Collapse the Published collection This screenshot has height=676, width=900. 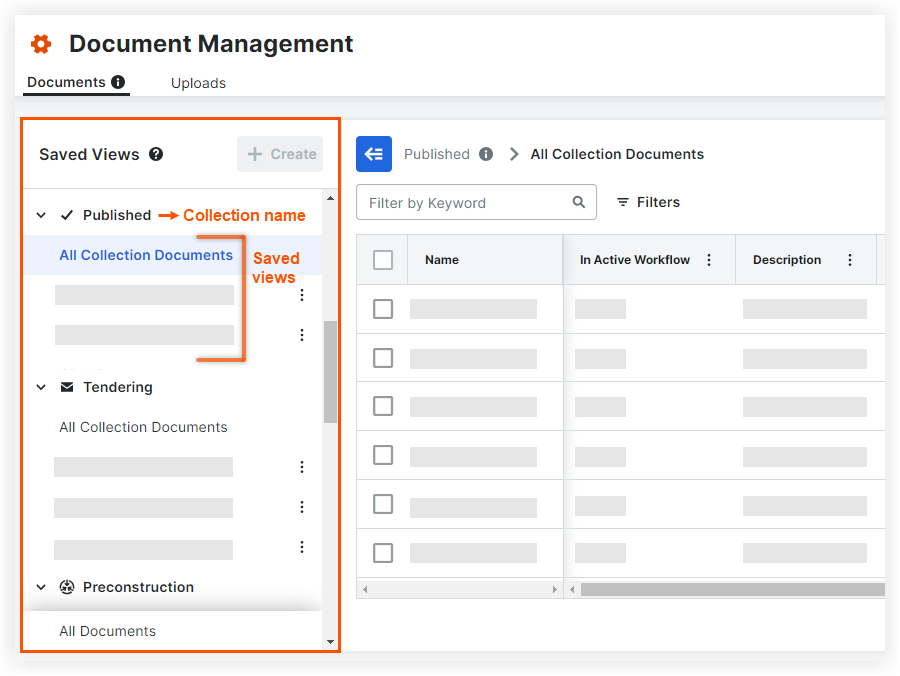click(42, 215)
